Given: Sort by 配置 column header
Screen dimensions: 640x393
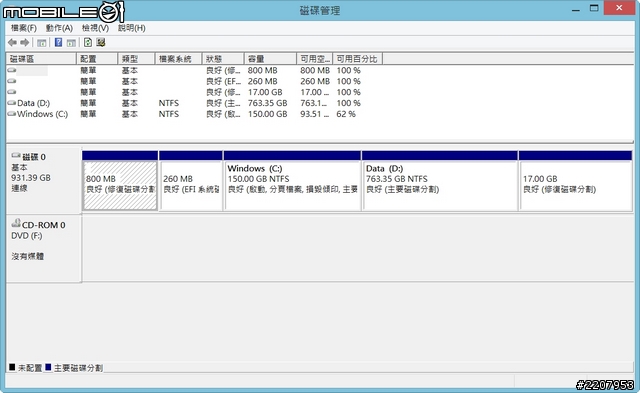Looking at the screenshot, I should (97, 59).
